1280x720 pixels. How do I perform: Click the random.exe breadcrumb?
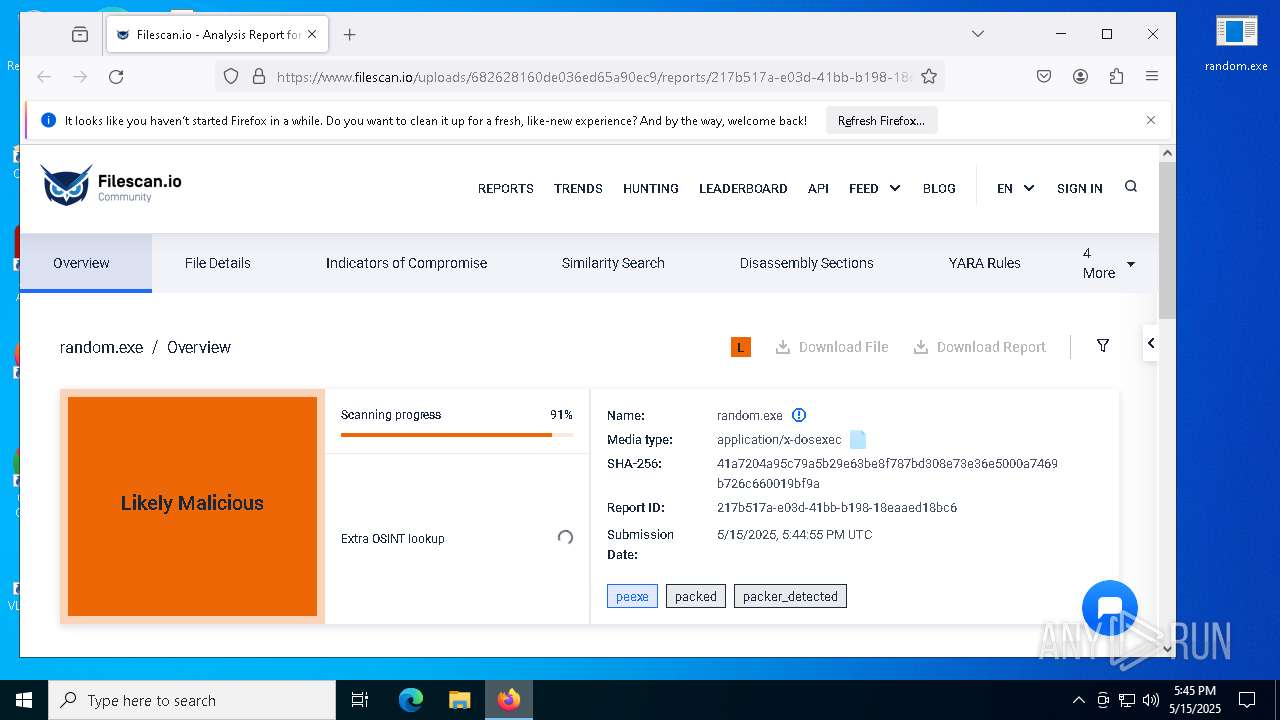coord(102,347)
